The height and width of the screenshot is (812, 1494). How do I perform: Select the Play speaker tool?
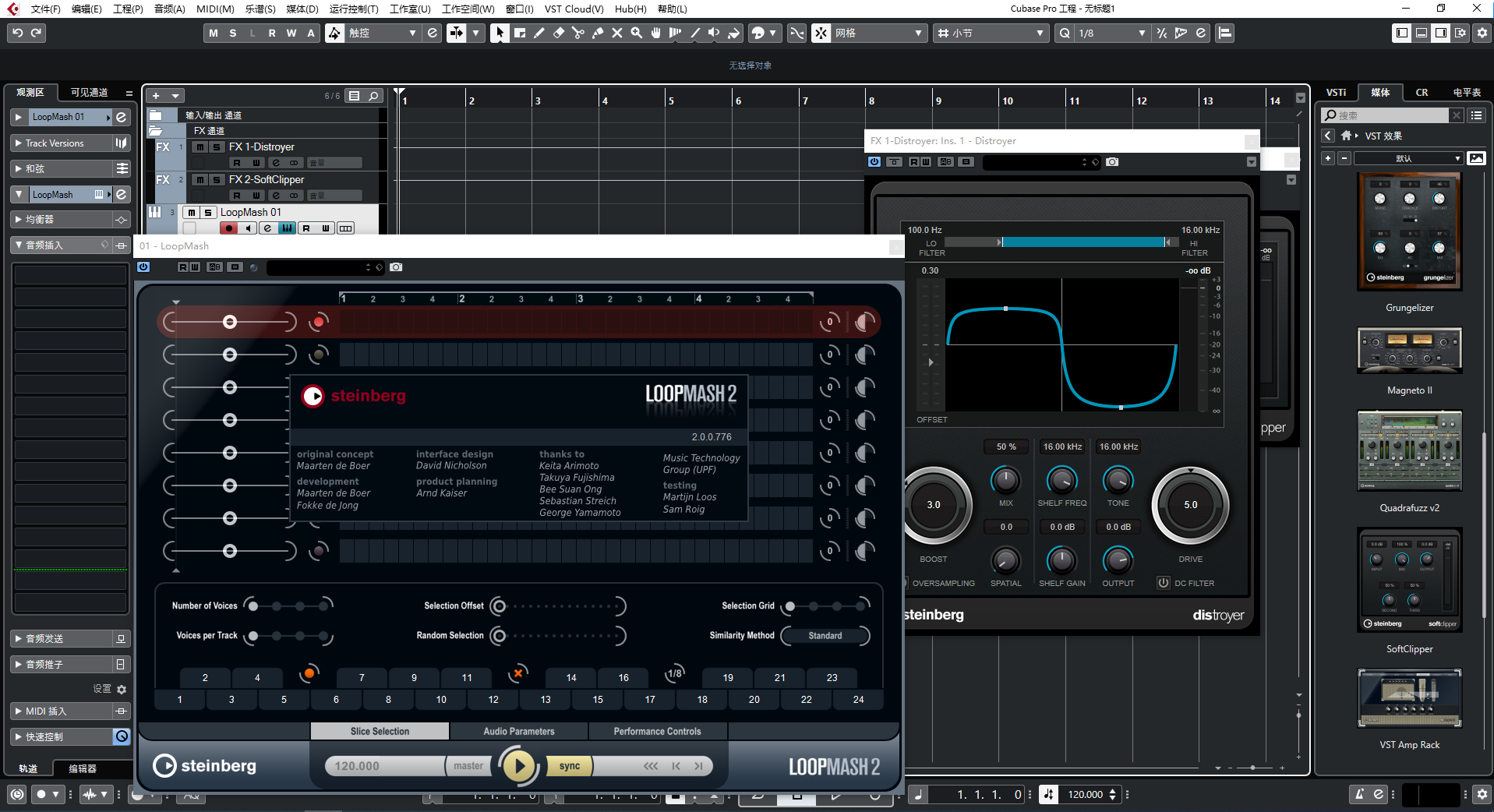click(714, 33)
